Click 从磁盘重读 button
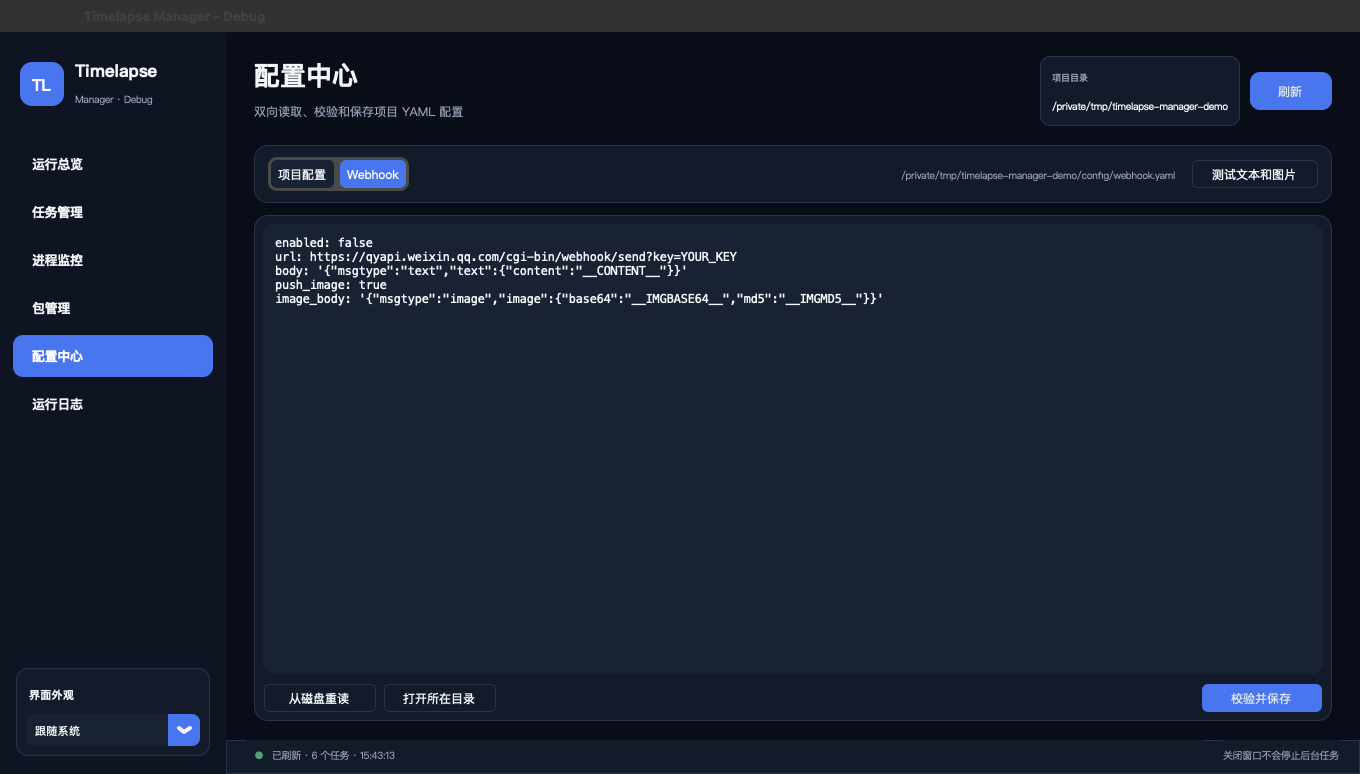This screenshot has height=774, width=1360. 319,698
